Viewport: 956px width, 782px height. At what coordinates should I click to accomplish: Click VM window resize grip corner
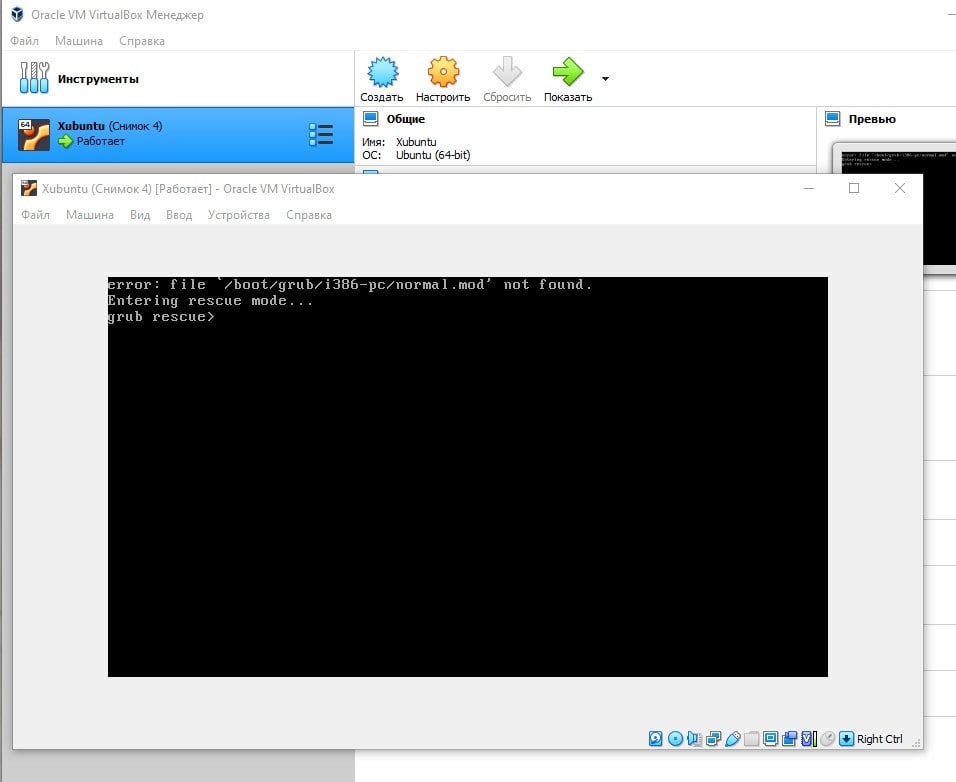916,743
